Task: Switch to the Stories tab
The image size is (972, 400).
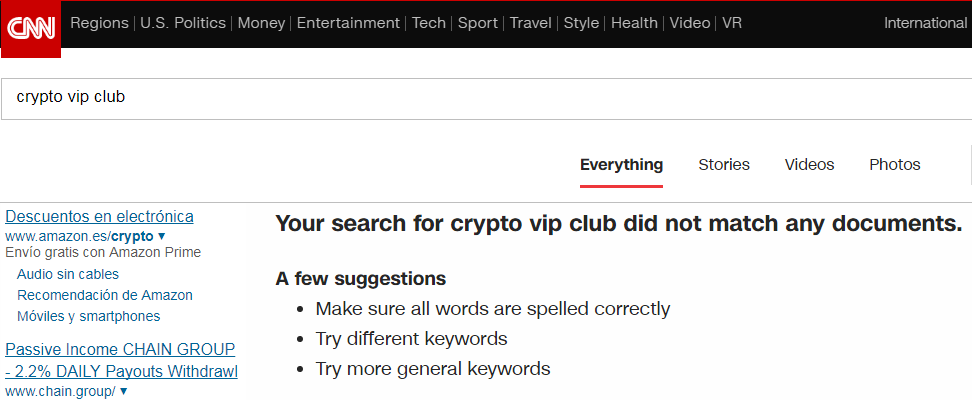Action: point(724,165)
